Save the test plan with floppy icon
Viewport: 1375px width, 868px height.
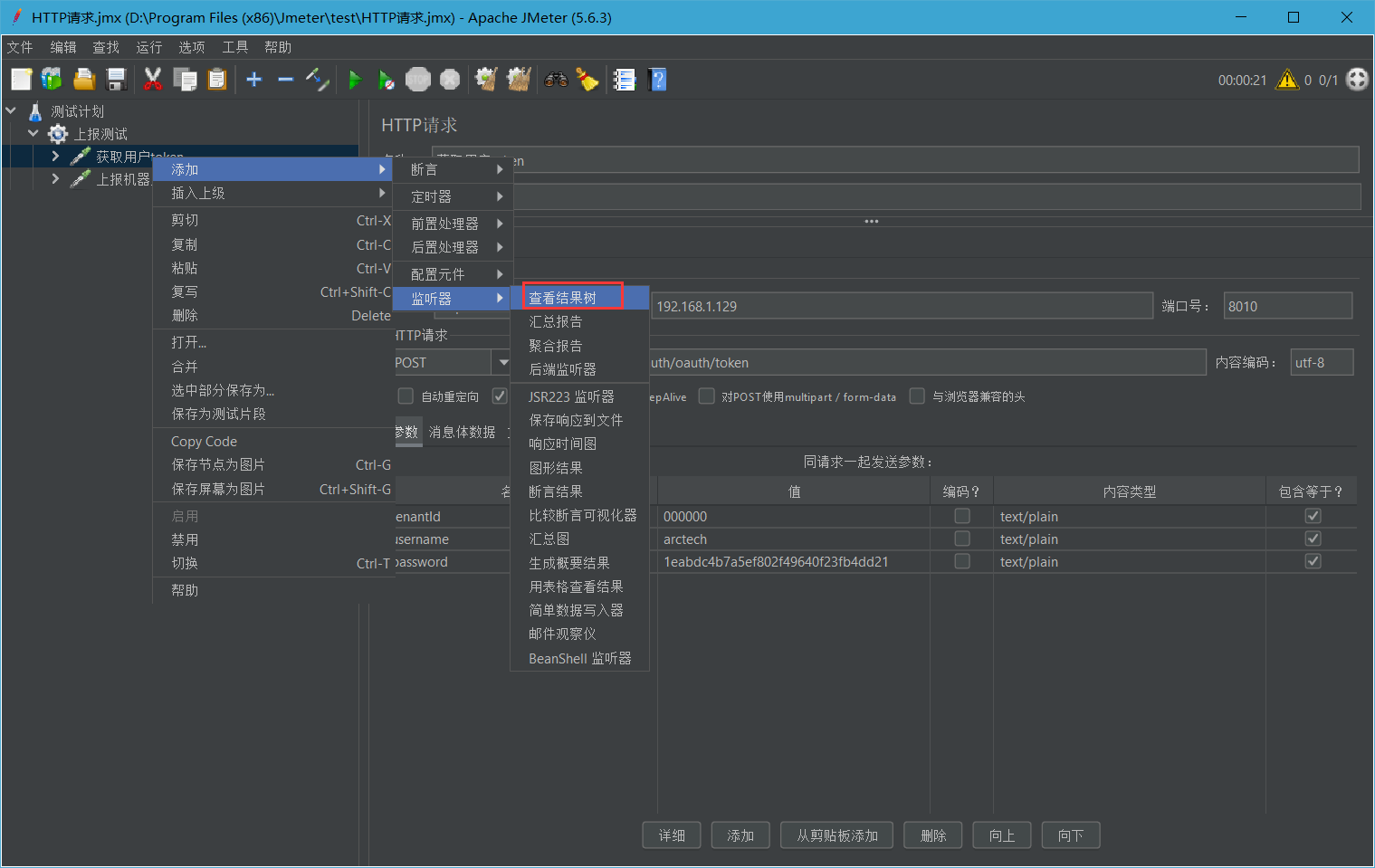[x=116, y=80]
